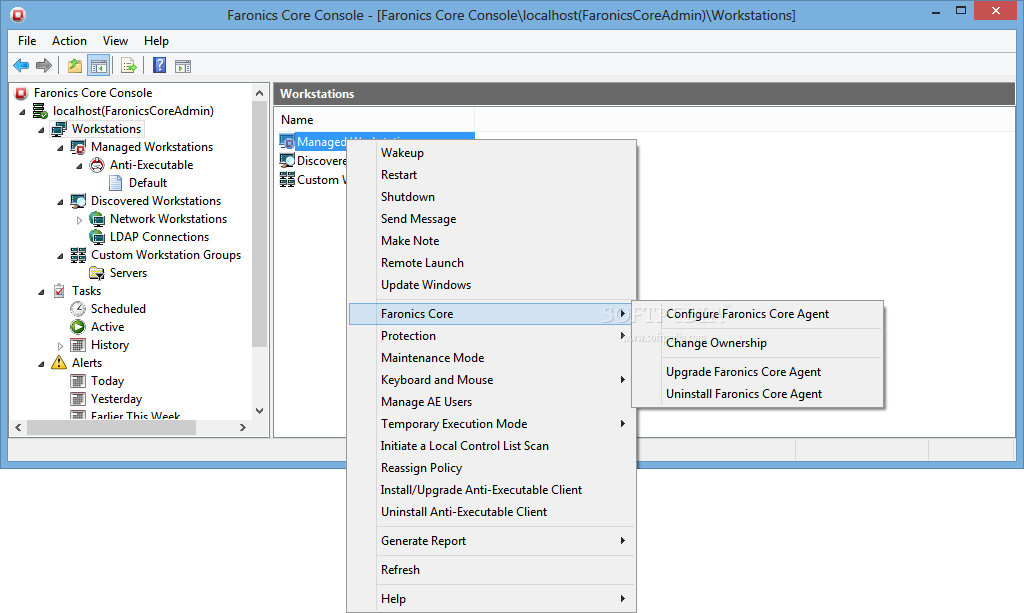Viewport: 1024px width, 613px height.
Task: Click the Yesterday alerts icon
Action: pyautogui.click(x=78, y=399)
